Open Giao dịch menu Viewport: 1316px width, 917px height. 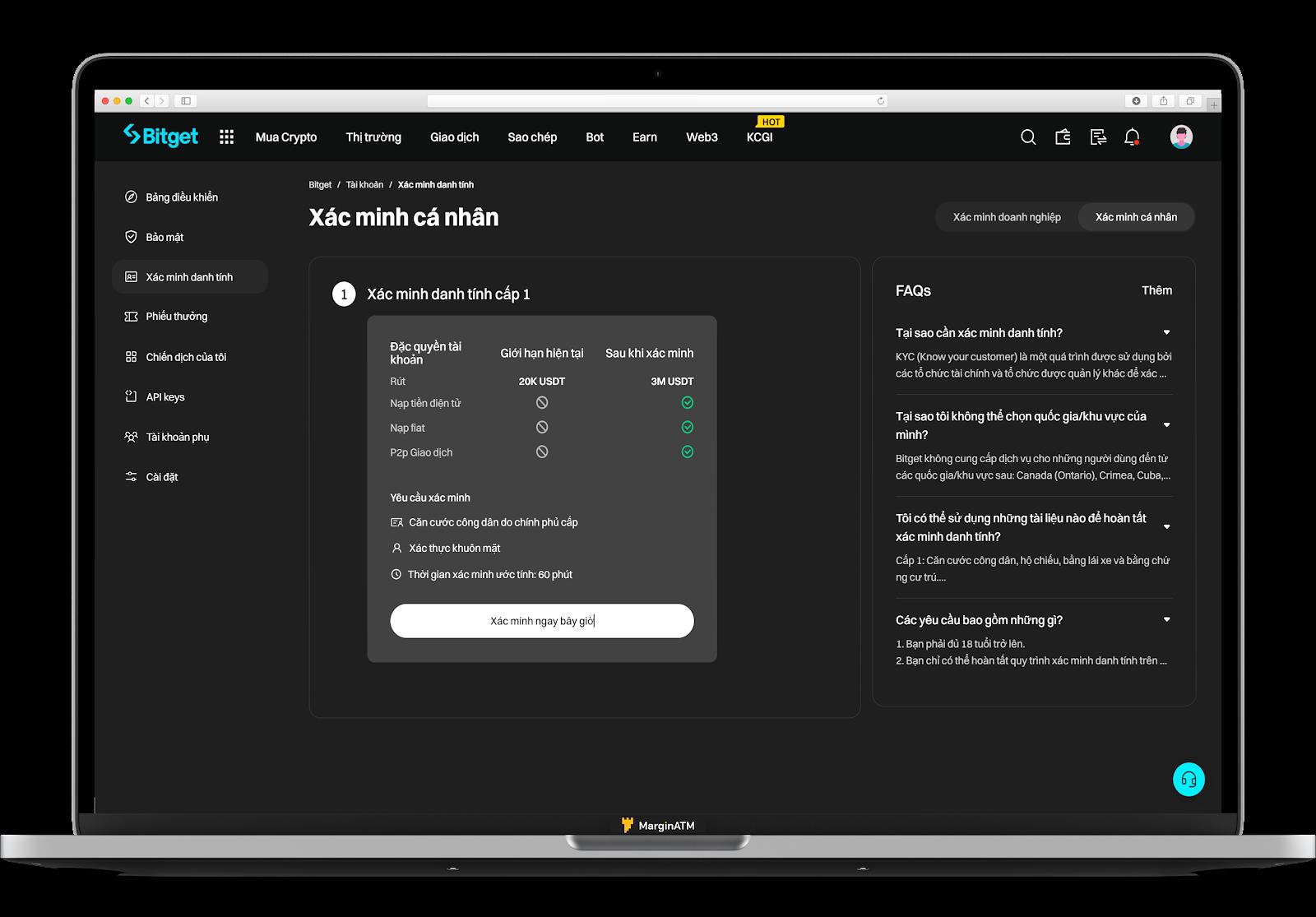(x=454, y=137)
